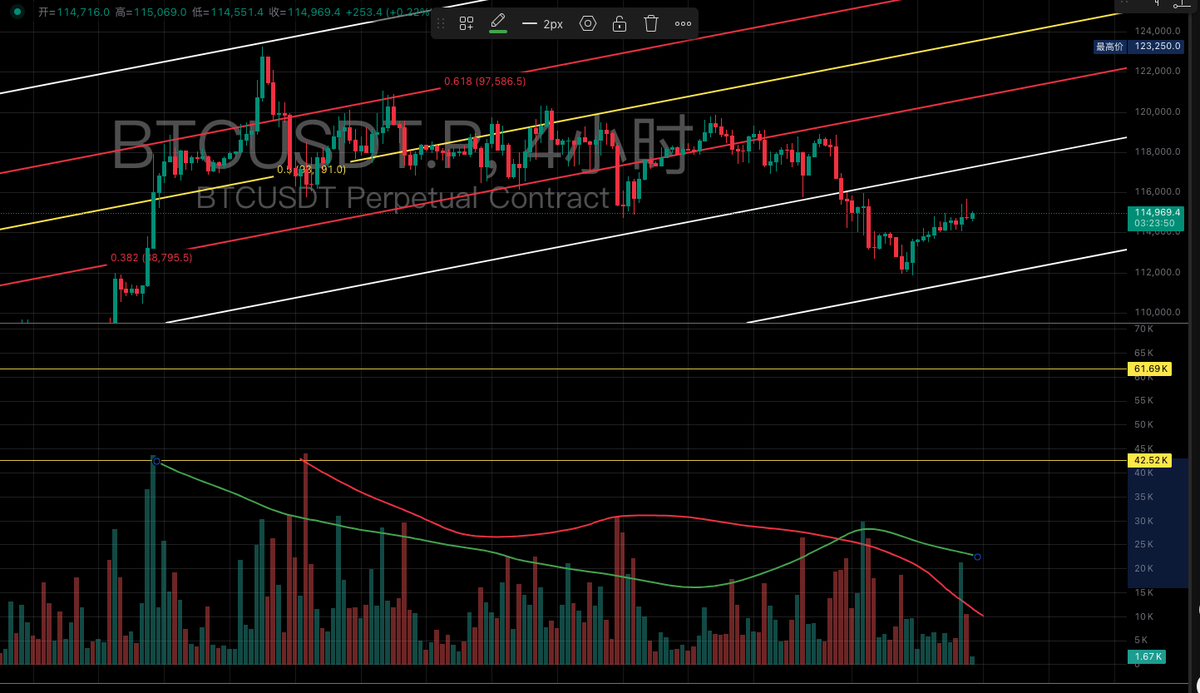Image resolution: width=1200 pixels, height=693 pixels.
Task: Click the current price tag 114,969.4
Action: [1155, 212]
